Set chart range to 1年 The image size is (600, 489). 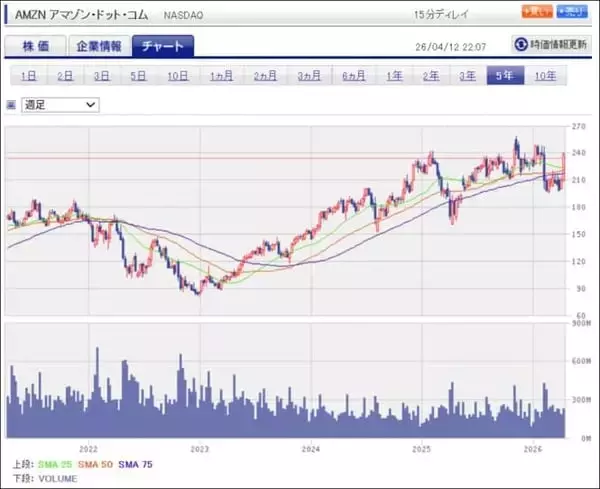click(394, 76)
